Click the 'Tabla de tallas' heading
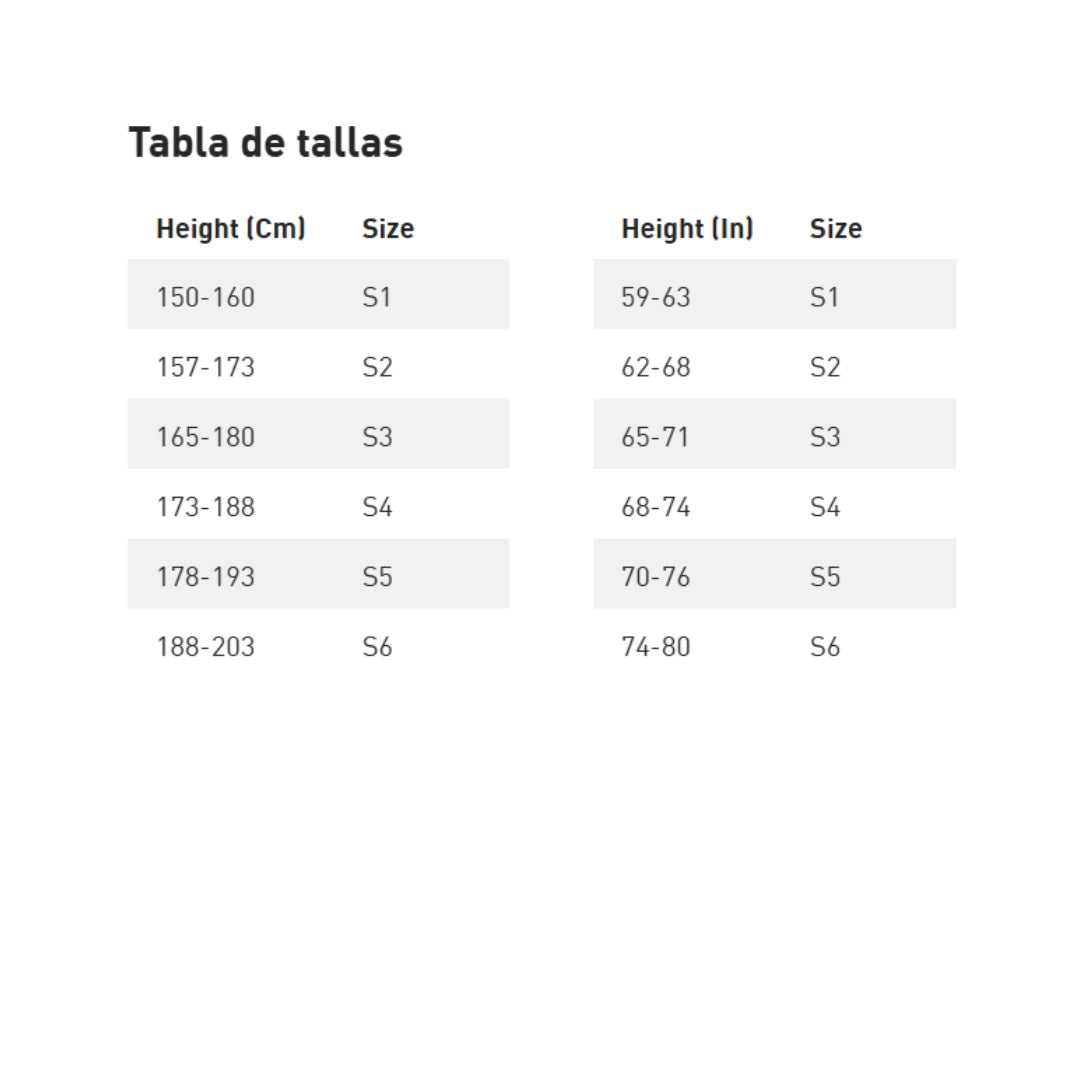The width and height of the screenshot is (1080, 1080). click(265, 143)
